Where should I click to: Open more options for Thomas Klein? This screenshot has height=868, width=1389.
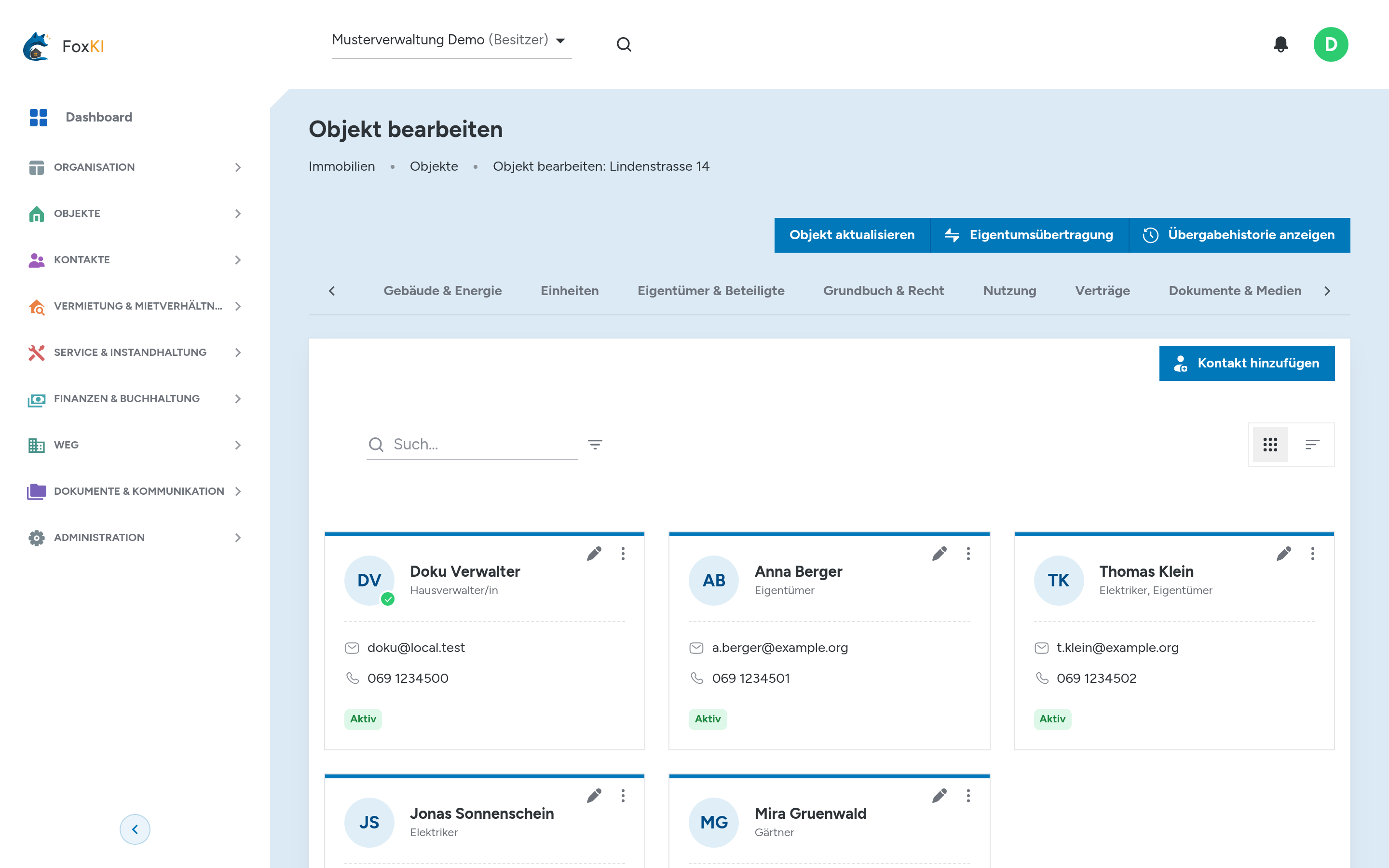click(1313, 554)
